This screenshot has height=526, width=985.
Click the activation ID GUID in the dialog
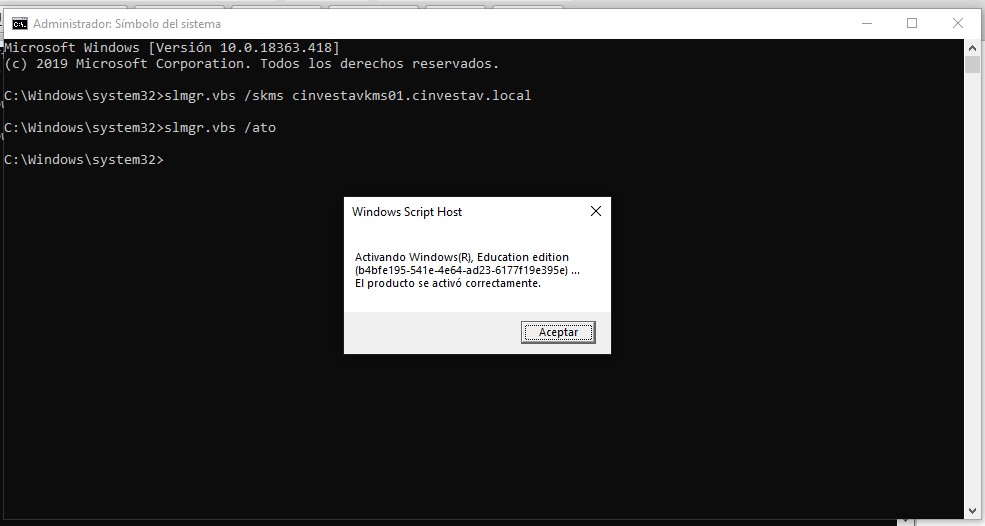461,270
